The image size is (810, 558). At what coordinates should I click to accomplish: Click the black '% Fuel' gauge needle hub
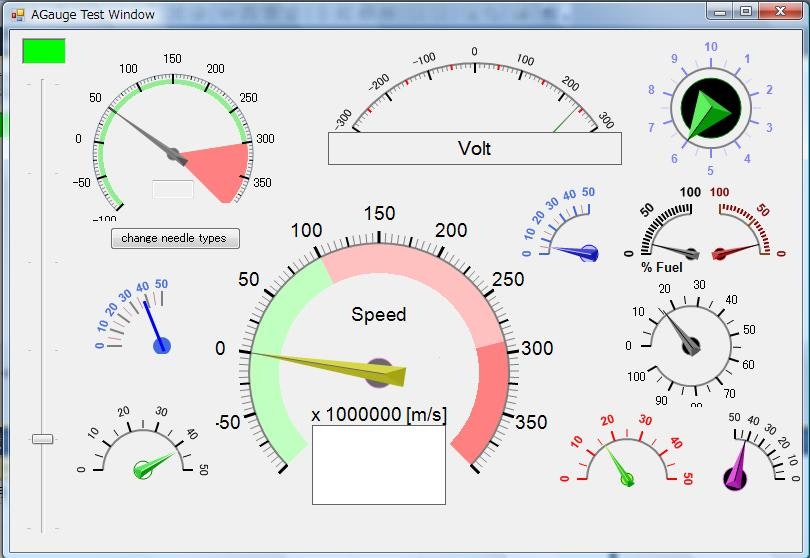[692, 254]
